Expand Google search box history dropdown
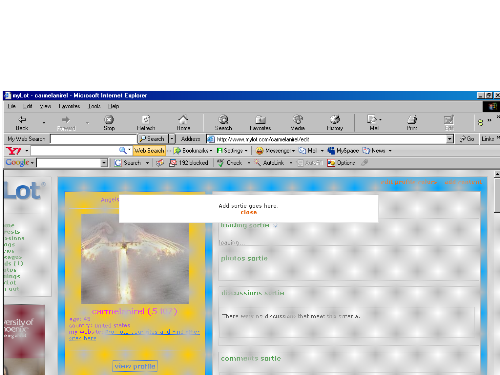This screenshot has width=500, height=375. pos(104,163)
